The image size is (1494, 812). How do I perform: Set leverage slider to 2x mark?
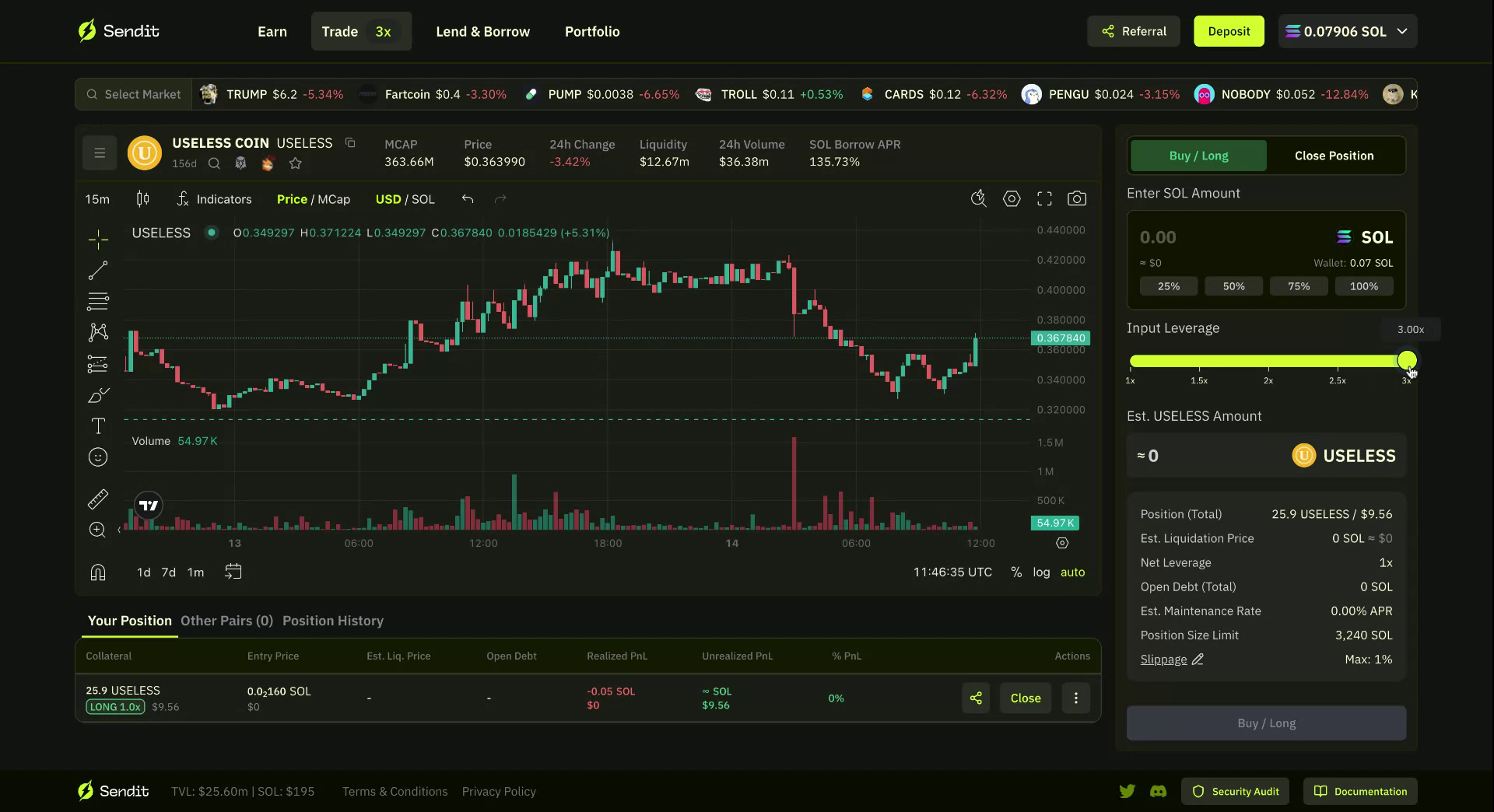click(1268, 362)
